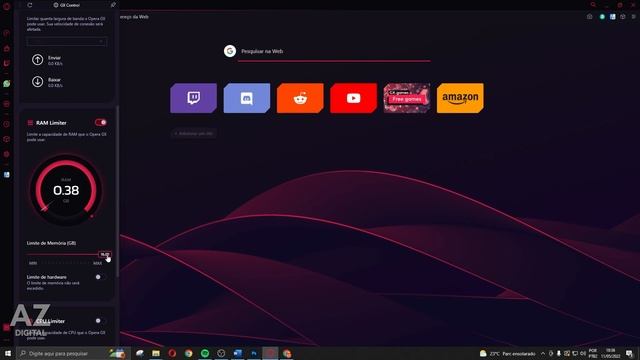Open the GX Games free games tile
The width and height of the screenshot is (640, 360).
[407, 98]
